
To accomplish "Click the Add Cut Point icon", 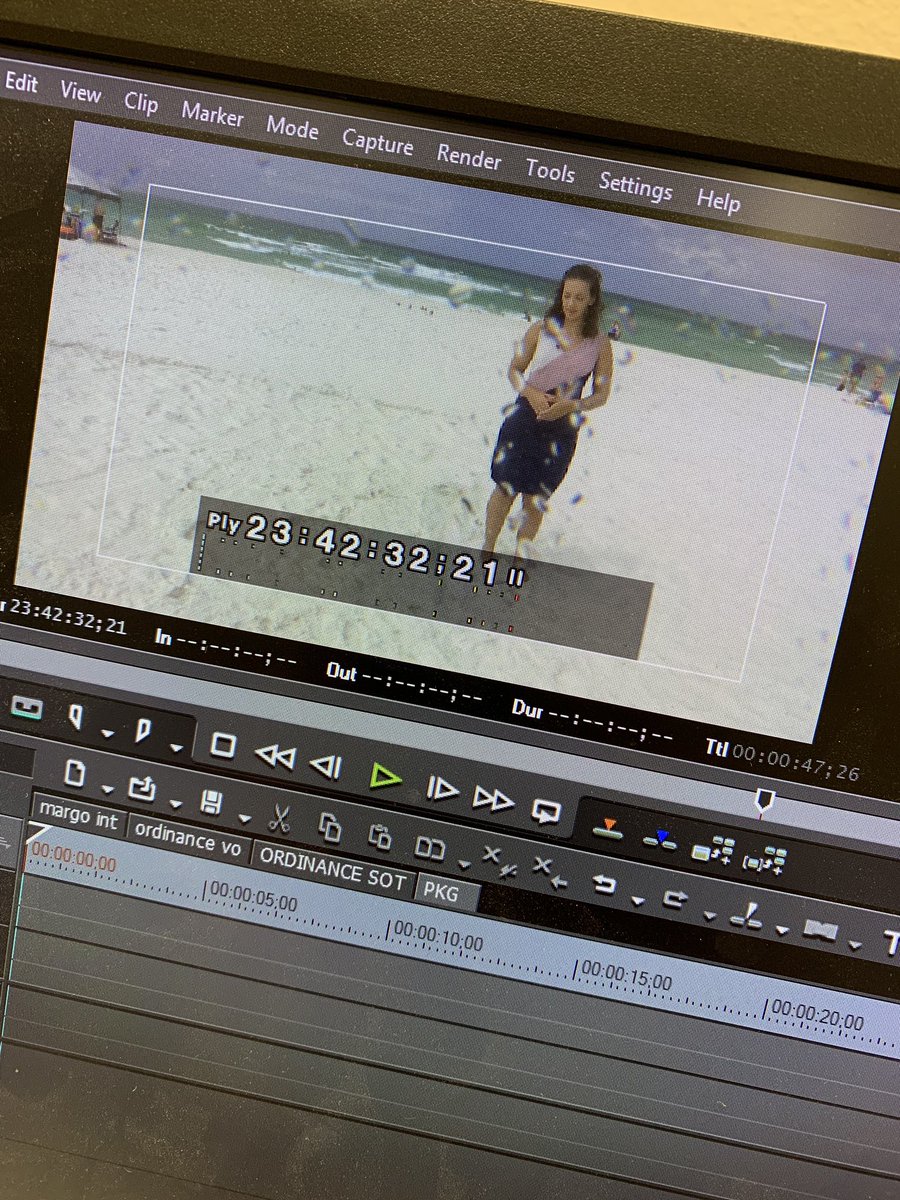I will [x=747, y=914].
